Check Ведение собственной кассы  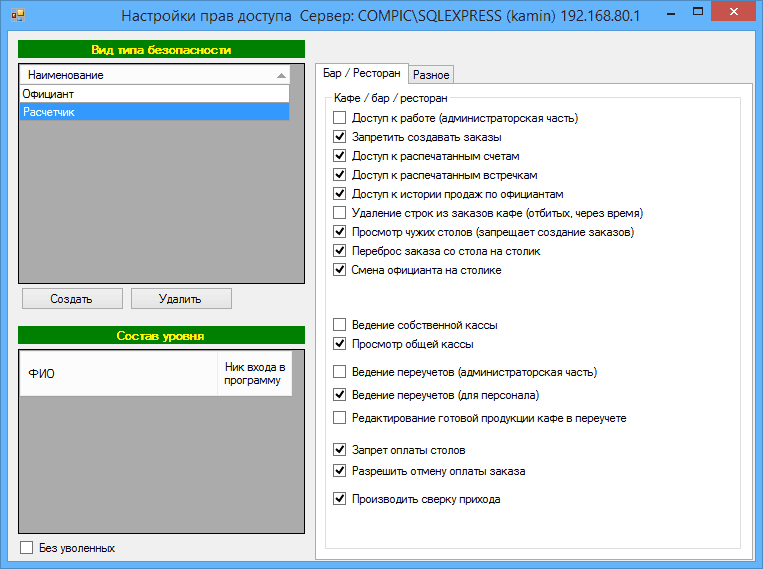(340, 325)
